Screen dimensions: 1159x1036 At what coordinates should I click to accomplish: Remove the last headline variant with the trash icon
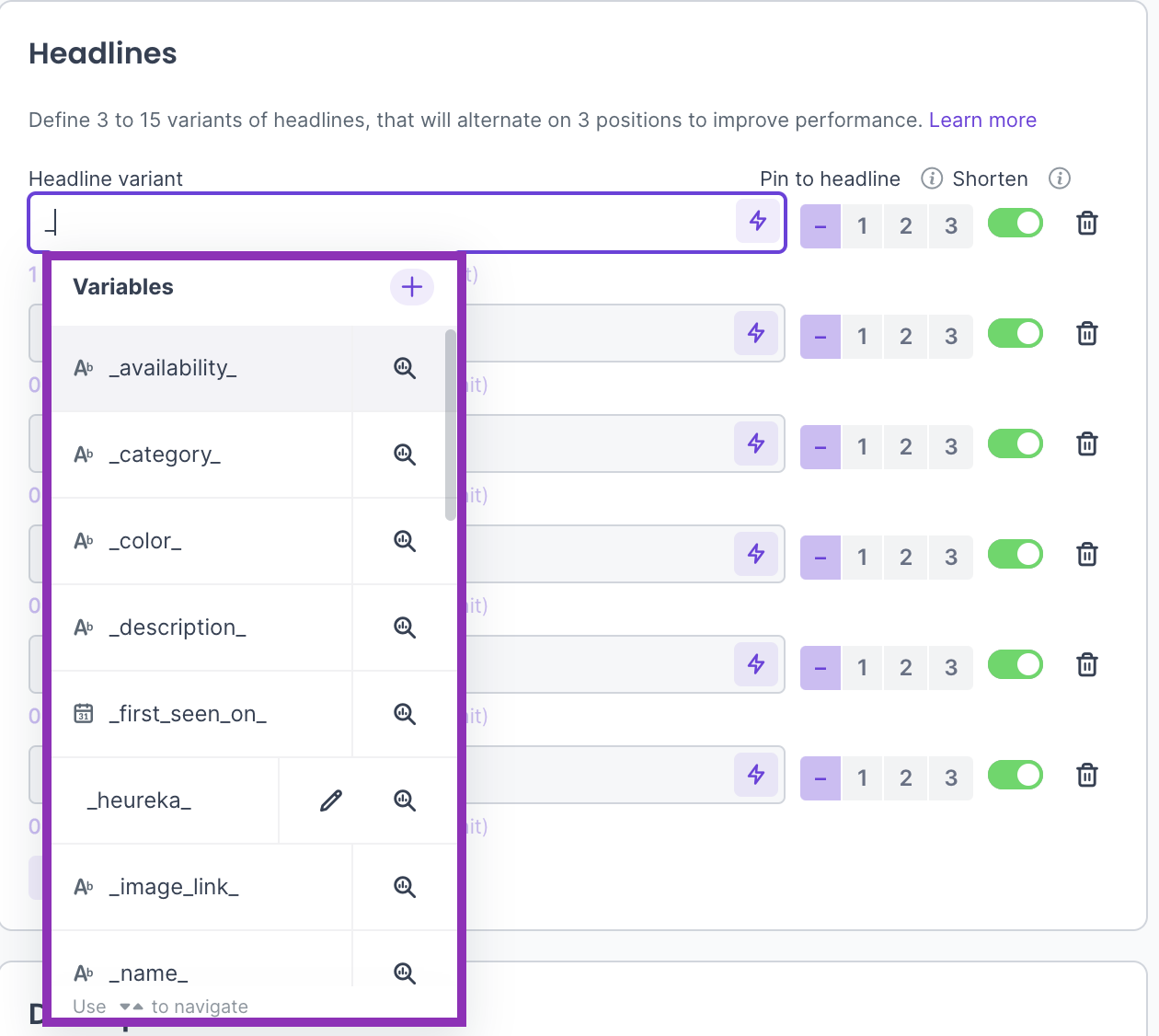click(1086, 776)
